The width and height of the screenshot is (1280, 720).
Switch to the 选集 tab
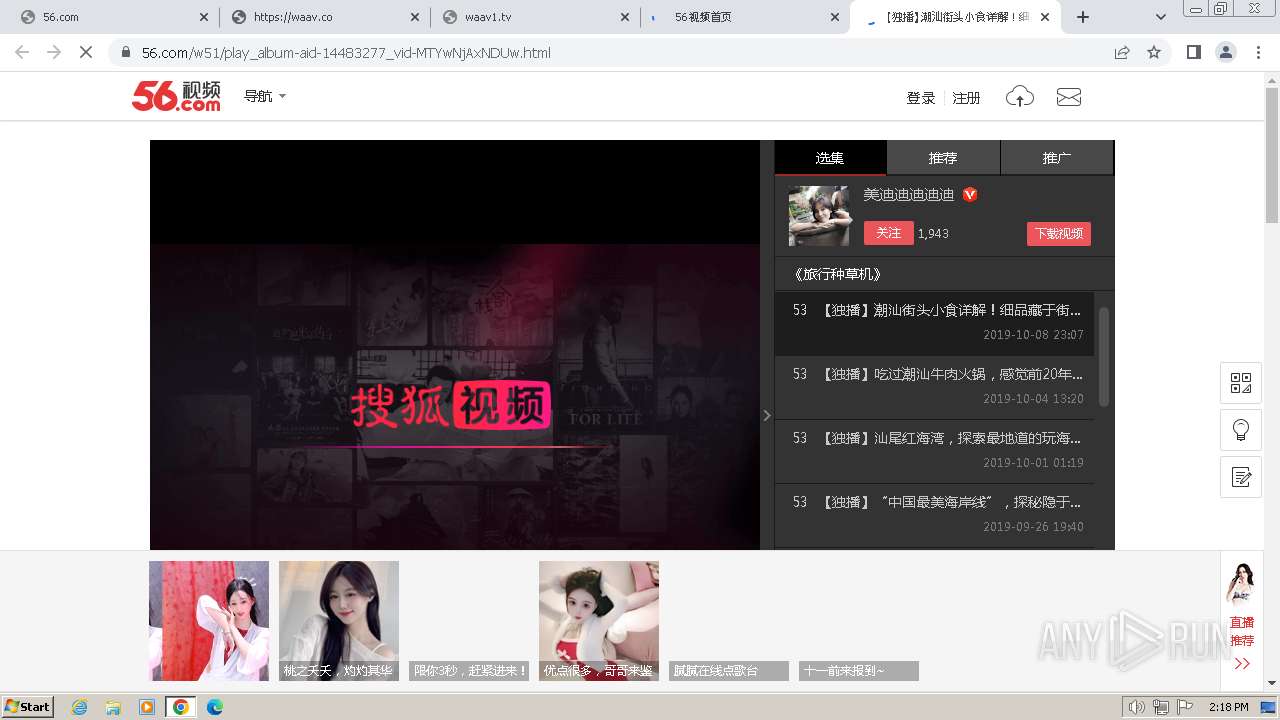(830, 158)
